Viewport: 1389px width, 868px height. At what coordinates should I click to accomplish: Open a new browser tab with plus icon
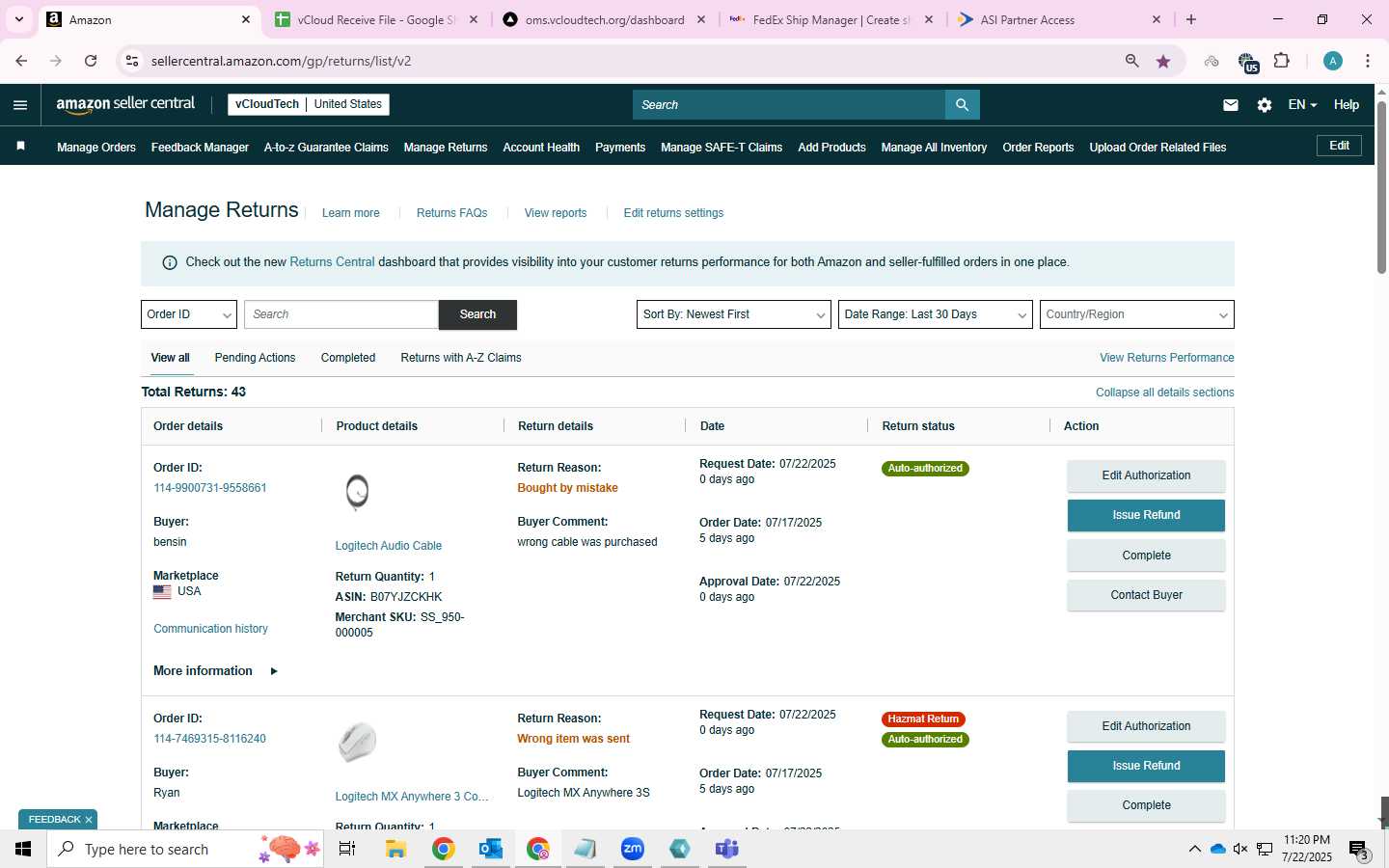point(1191,19)
